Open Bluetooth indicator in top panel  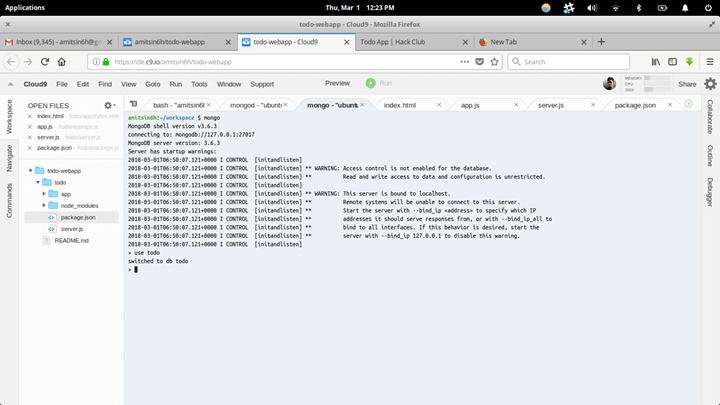click(x=638, y=8)
